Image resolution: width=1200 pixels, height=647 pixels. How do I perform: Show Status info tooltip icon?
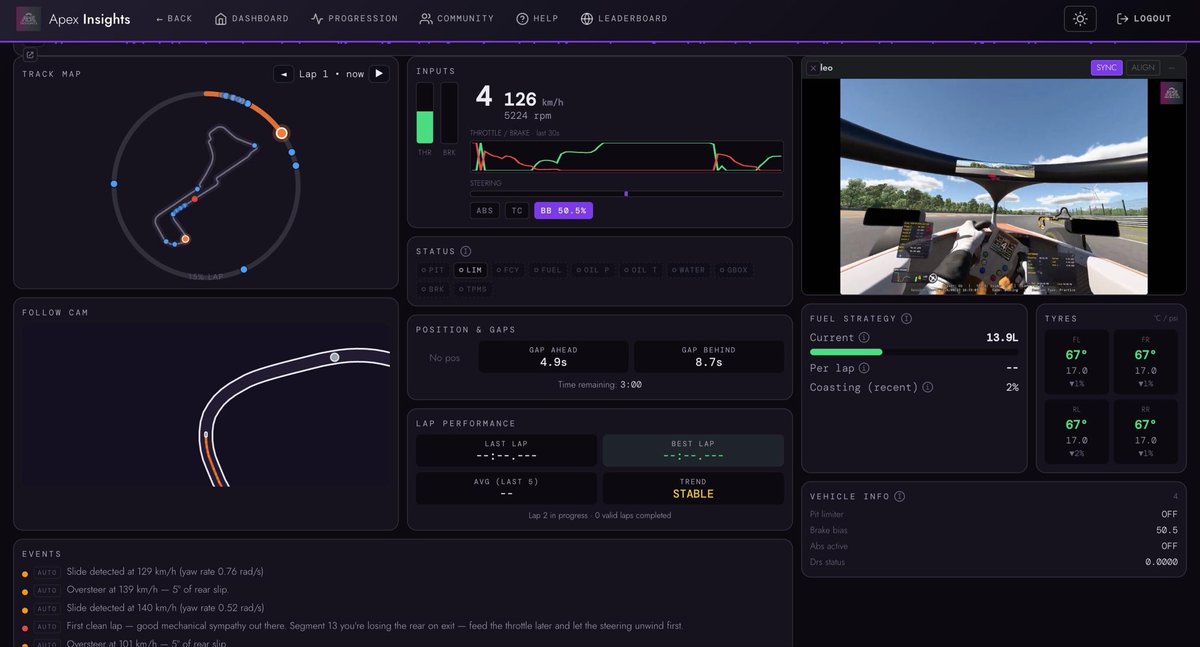465,251
